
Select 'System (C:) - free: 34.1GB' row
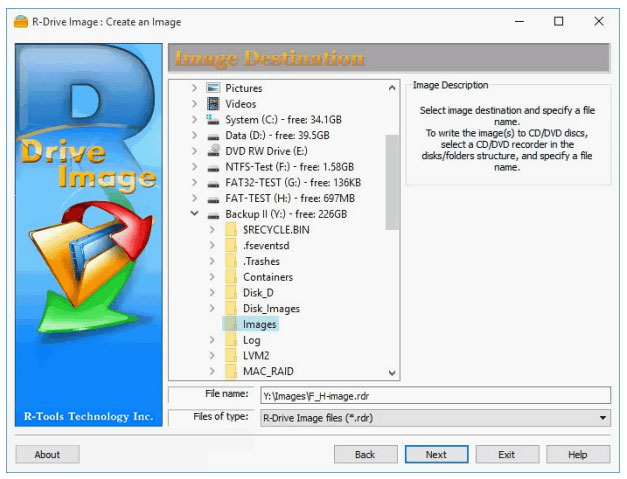point(283,119)
